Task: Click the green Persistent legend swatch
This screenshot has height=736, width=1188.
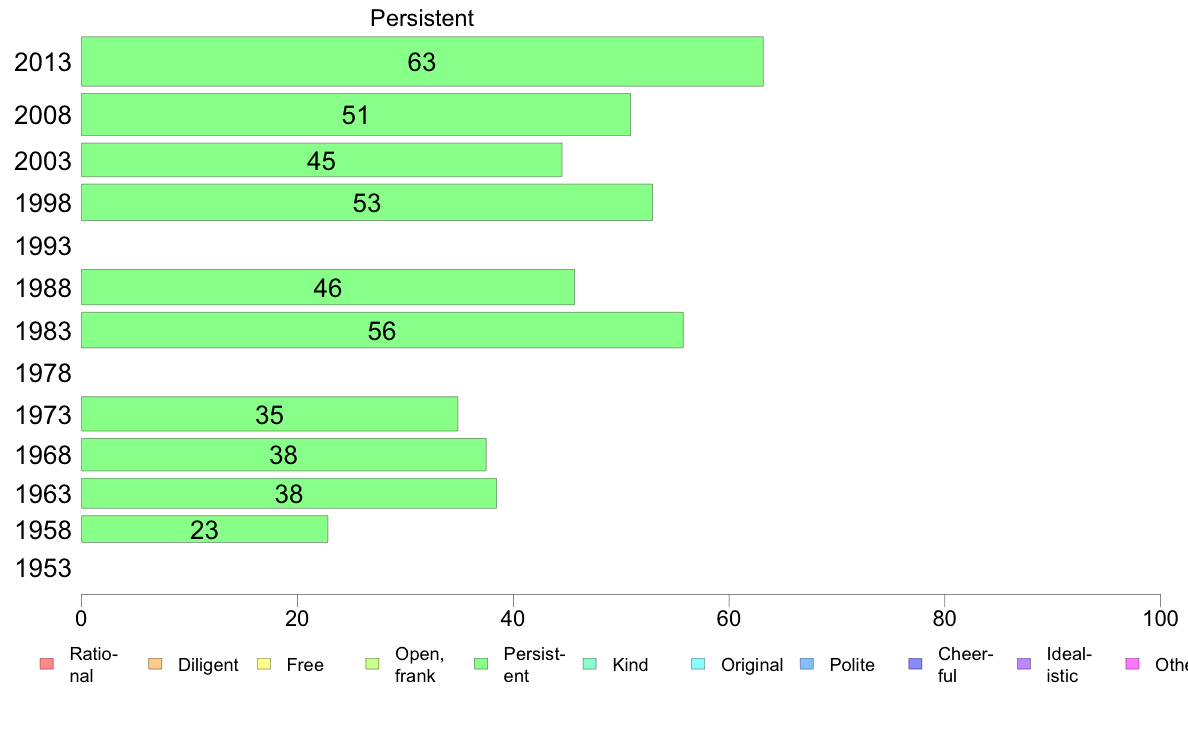Action: [x=480, y=664]
